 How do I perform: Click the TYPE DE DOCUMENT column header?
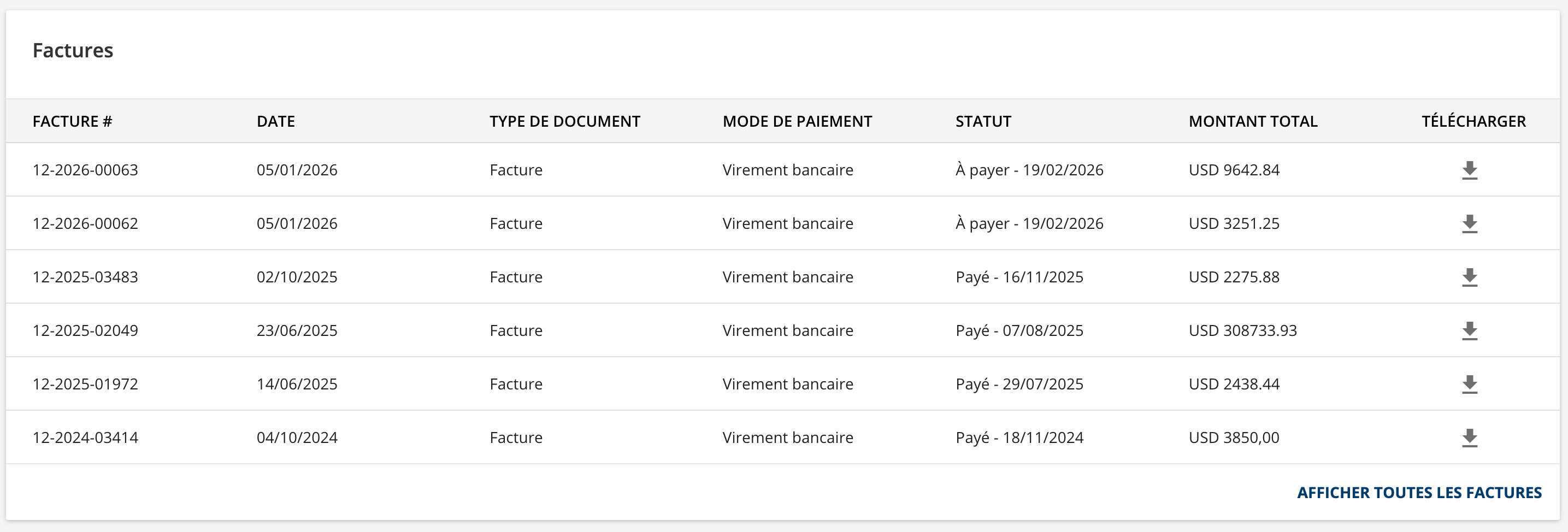565,121
